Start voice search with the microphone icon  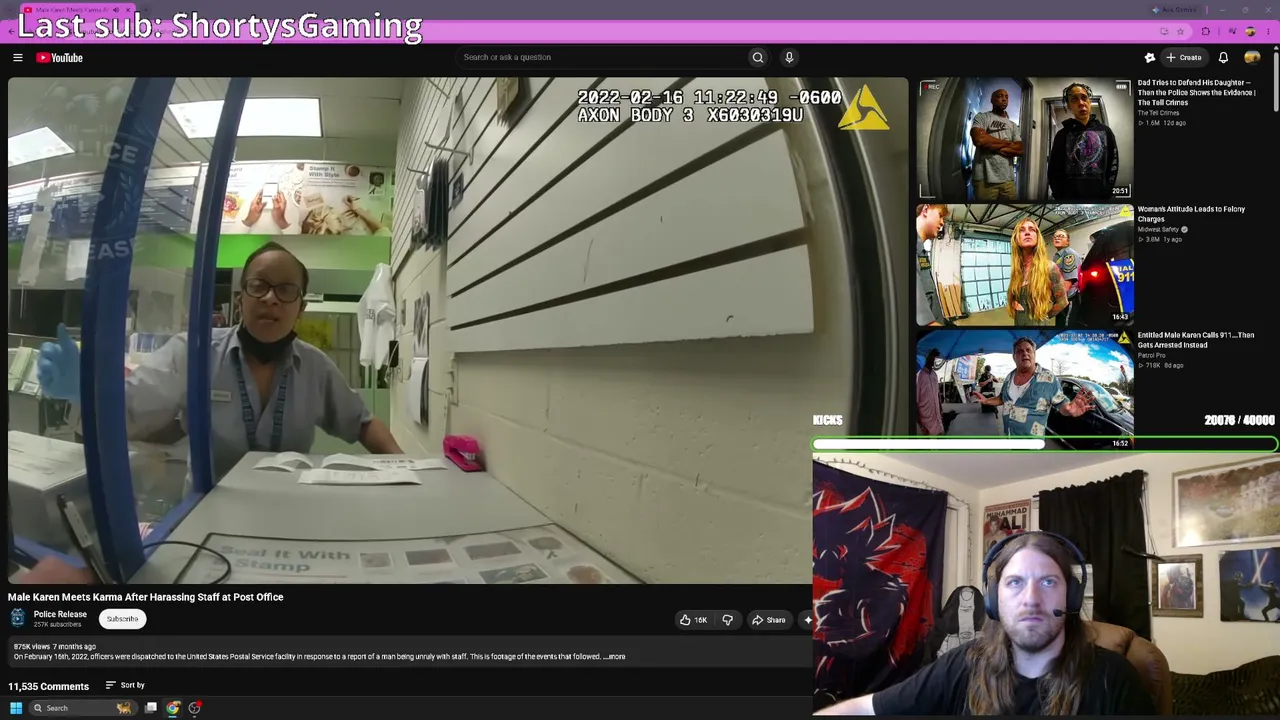789,57
